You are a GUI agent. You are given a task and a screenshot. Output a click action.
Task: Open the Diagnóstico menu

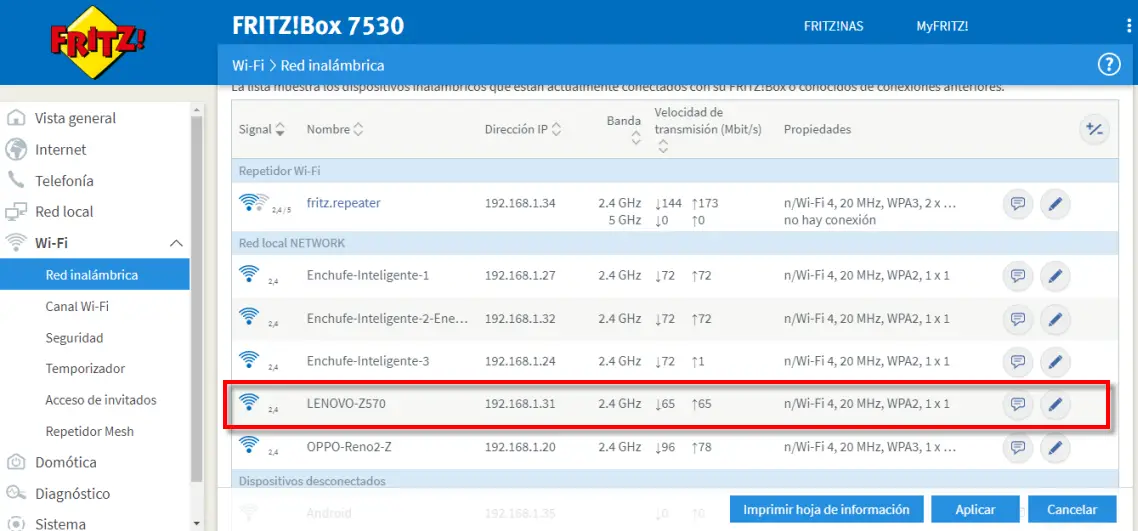(x=73, y=493)
